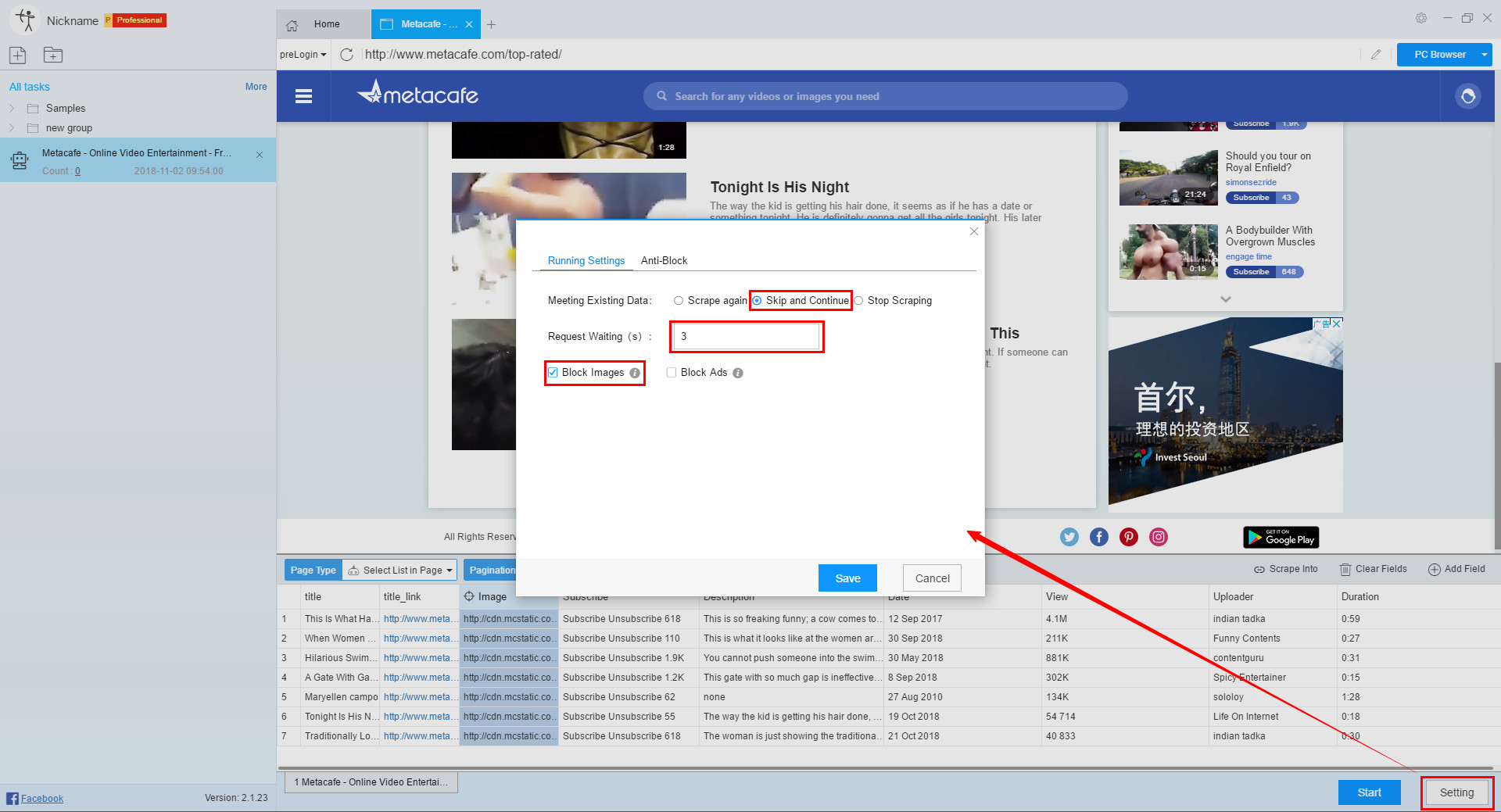Click the Home tab house icon
This screenshot has height=812, width=1501.
point(292,25)
